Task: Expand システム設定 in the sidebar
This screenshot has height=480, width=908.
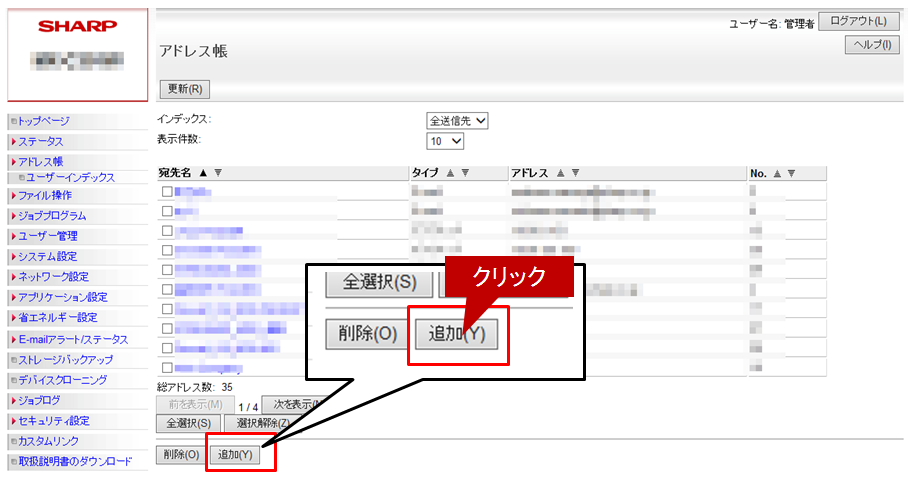Action: pyautogui.click(x=47, y=257)
